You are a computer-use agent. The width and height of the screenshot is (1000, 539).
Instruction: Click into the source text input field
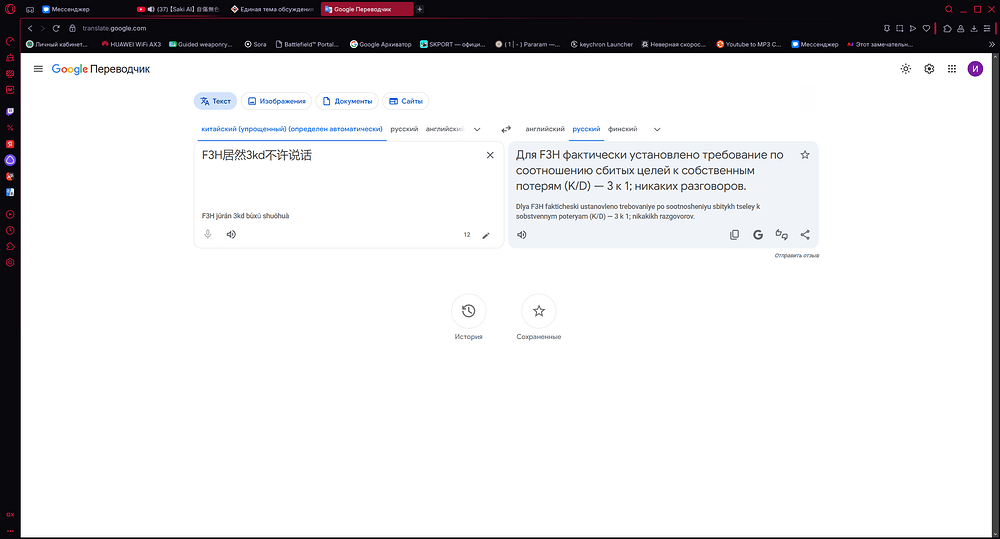(x=339, y=175)
